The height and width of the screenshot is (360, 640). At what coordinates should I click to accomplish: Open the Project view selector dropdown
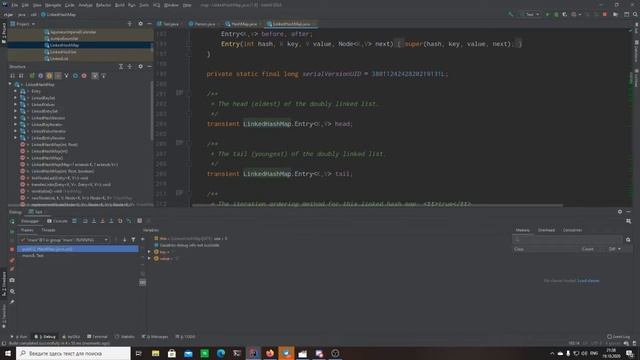23,24
